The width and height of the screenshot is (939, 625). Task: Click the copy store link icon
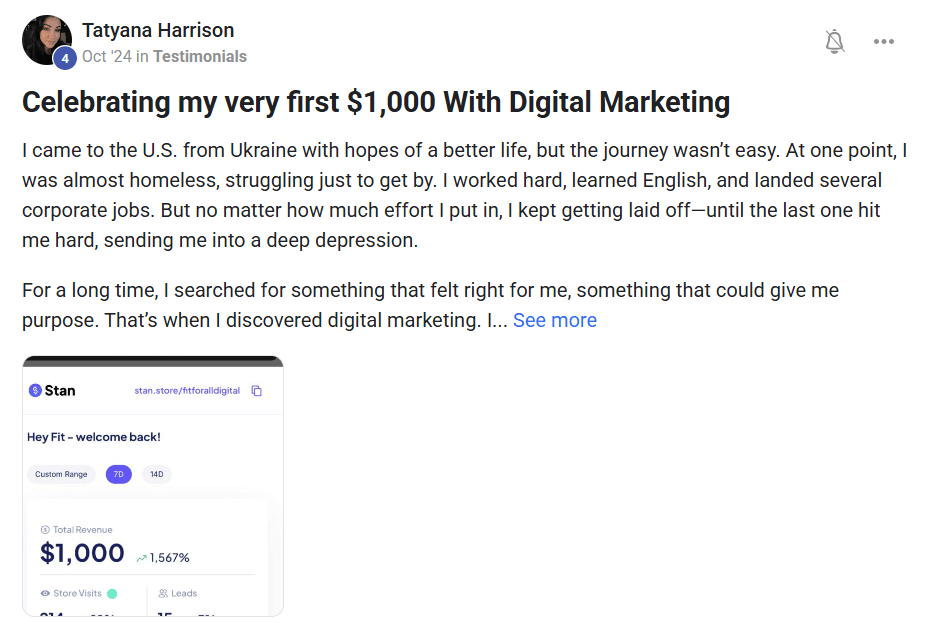point(257,391)
